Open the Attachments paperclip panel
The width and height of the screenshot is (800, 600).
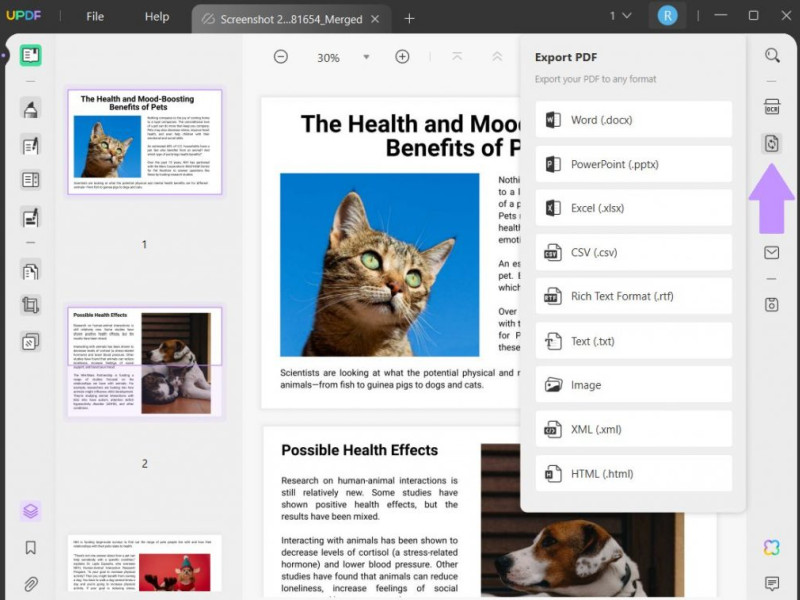coord(31,584)
